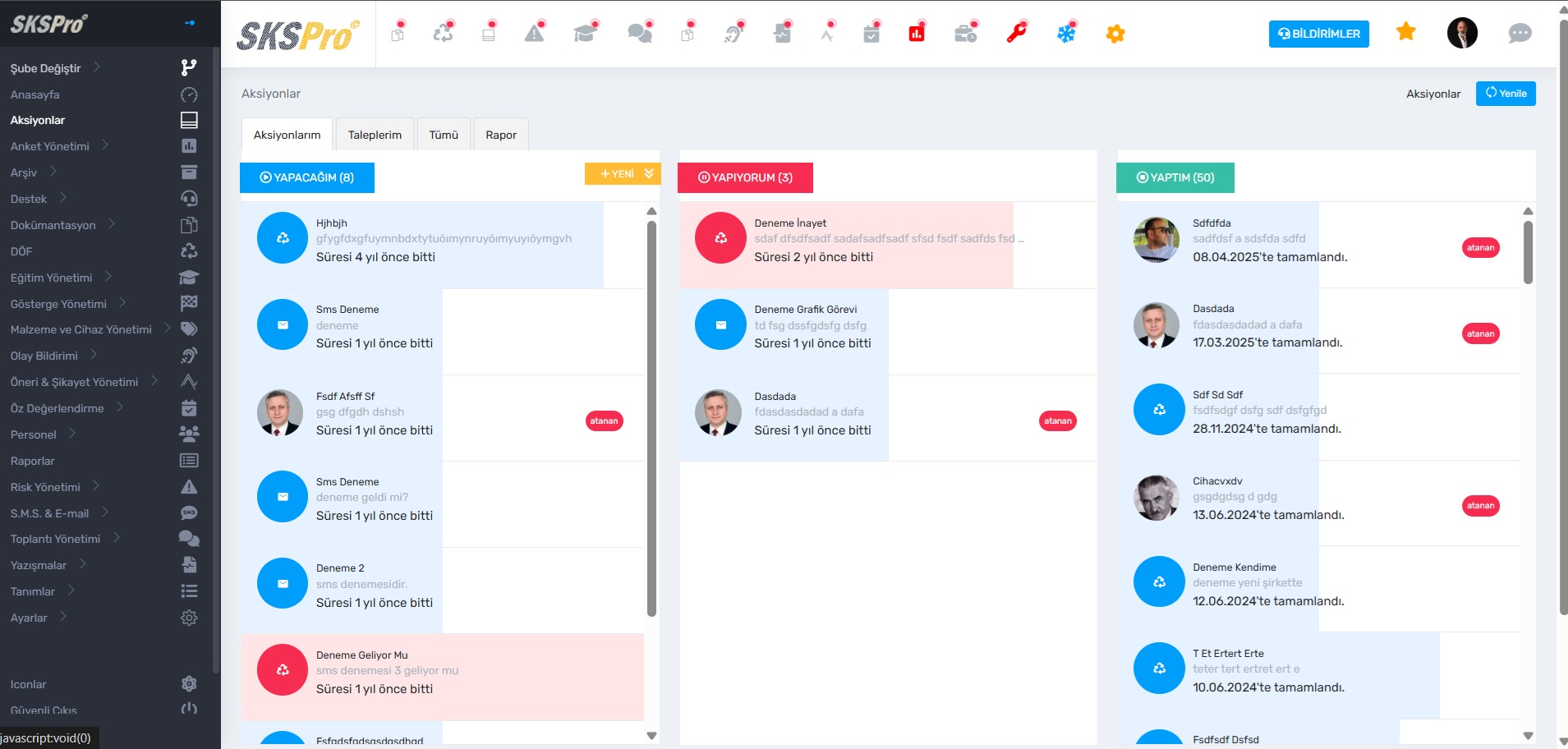
Task: Open the red wrench icon in the top toolbar
Action: [1017, 34]
